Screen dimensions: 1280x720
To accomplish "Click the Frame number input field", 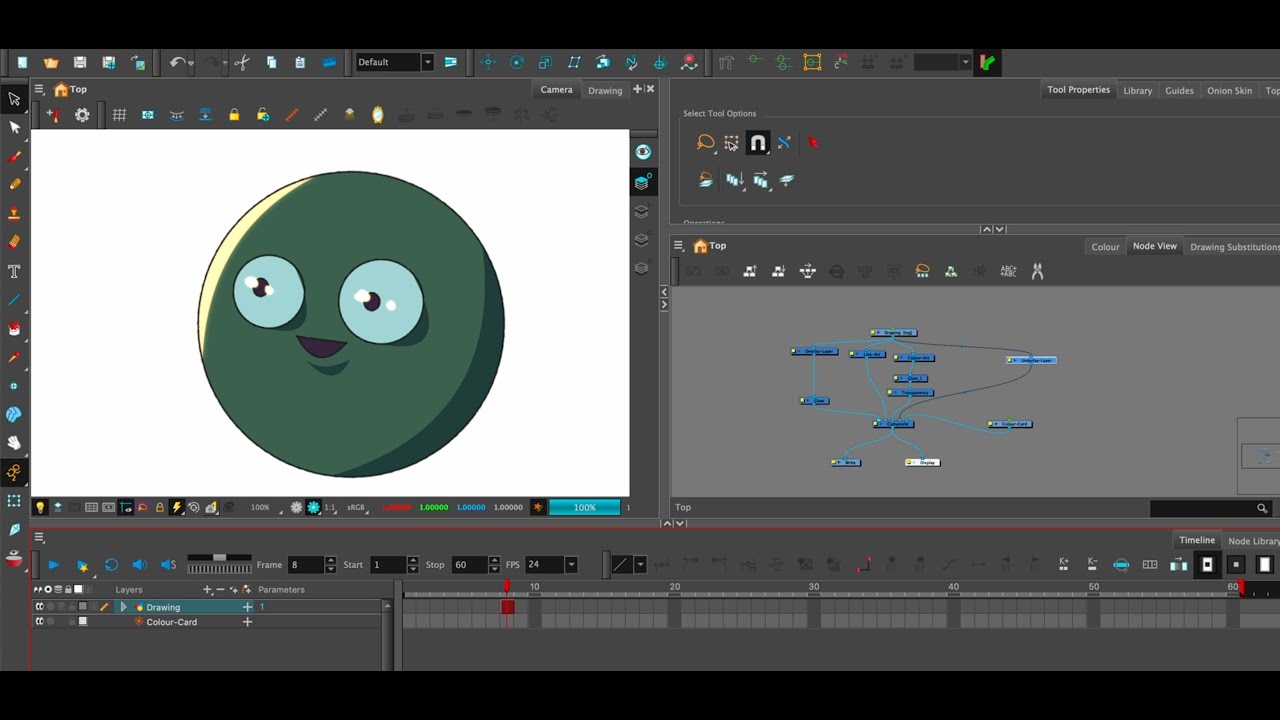I will coord(306,565).
